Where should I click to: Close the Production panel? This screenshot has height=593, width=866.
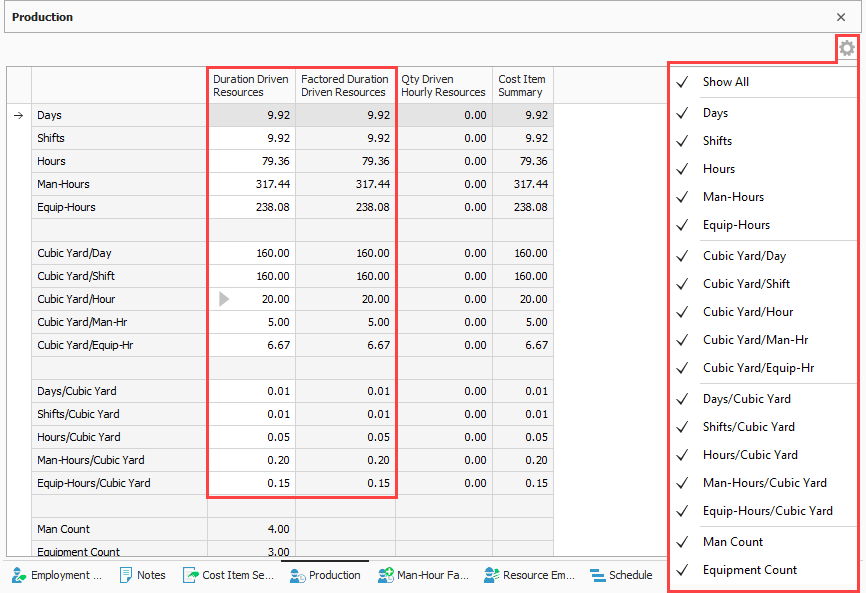click(841, 17)
